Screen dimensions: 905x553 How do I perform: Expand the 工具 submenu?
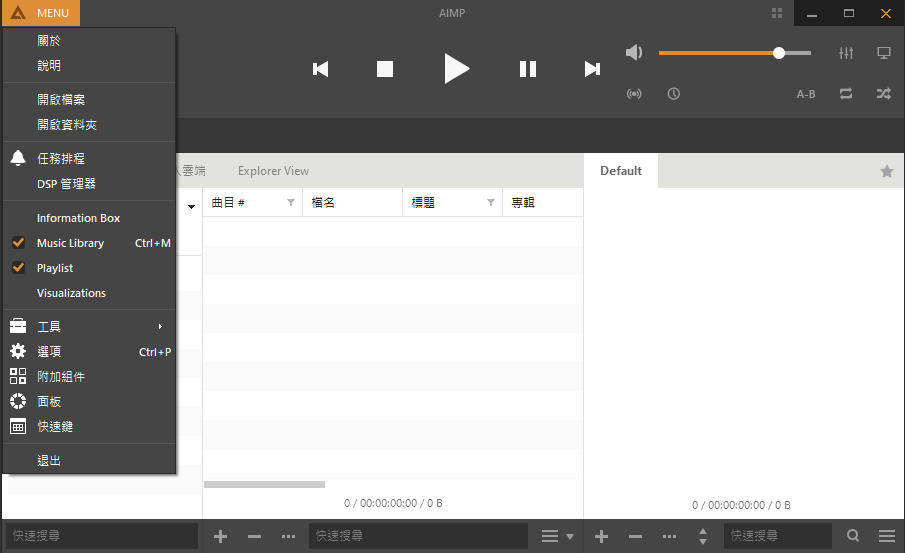click(x=90, y=327)
